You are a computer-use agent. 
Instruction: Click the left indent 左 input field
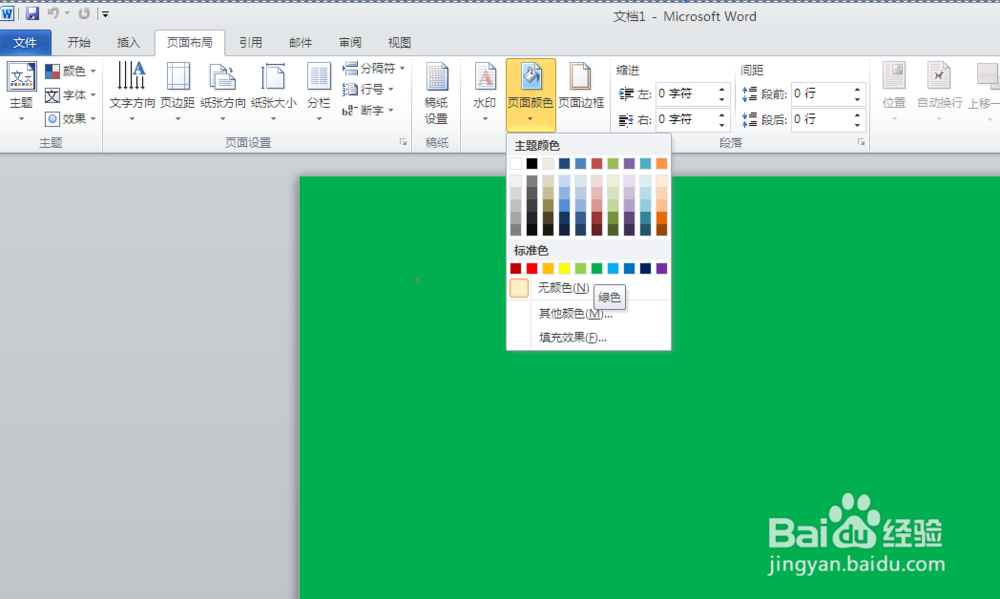[685, 94]
